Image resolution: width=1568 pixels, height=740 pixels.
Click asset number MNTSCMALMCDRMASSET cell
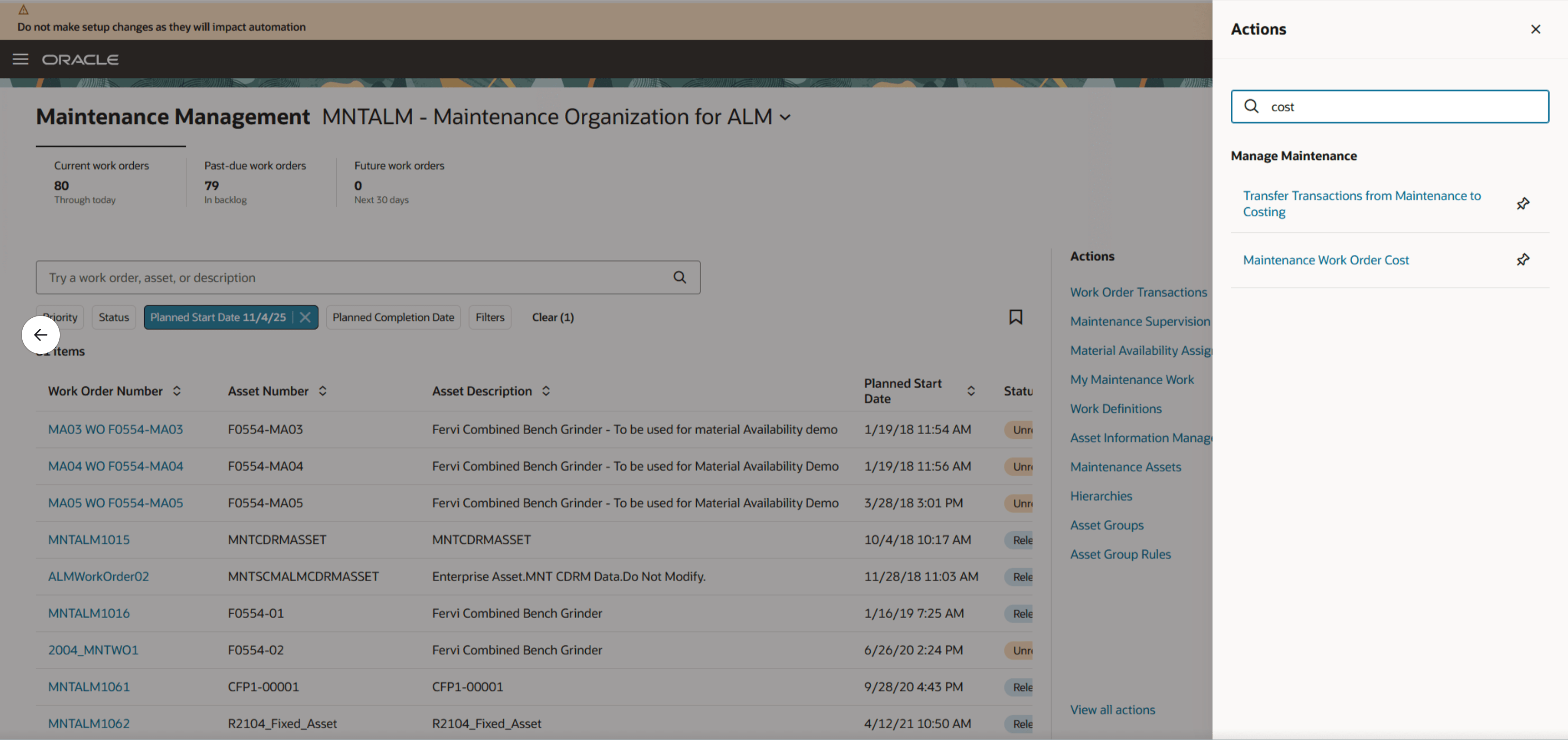coord(303,576)
